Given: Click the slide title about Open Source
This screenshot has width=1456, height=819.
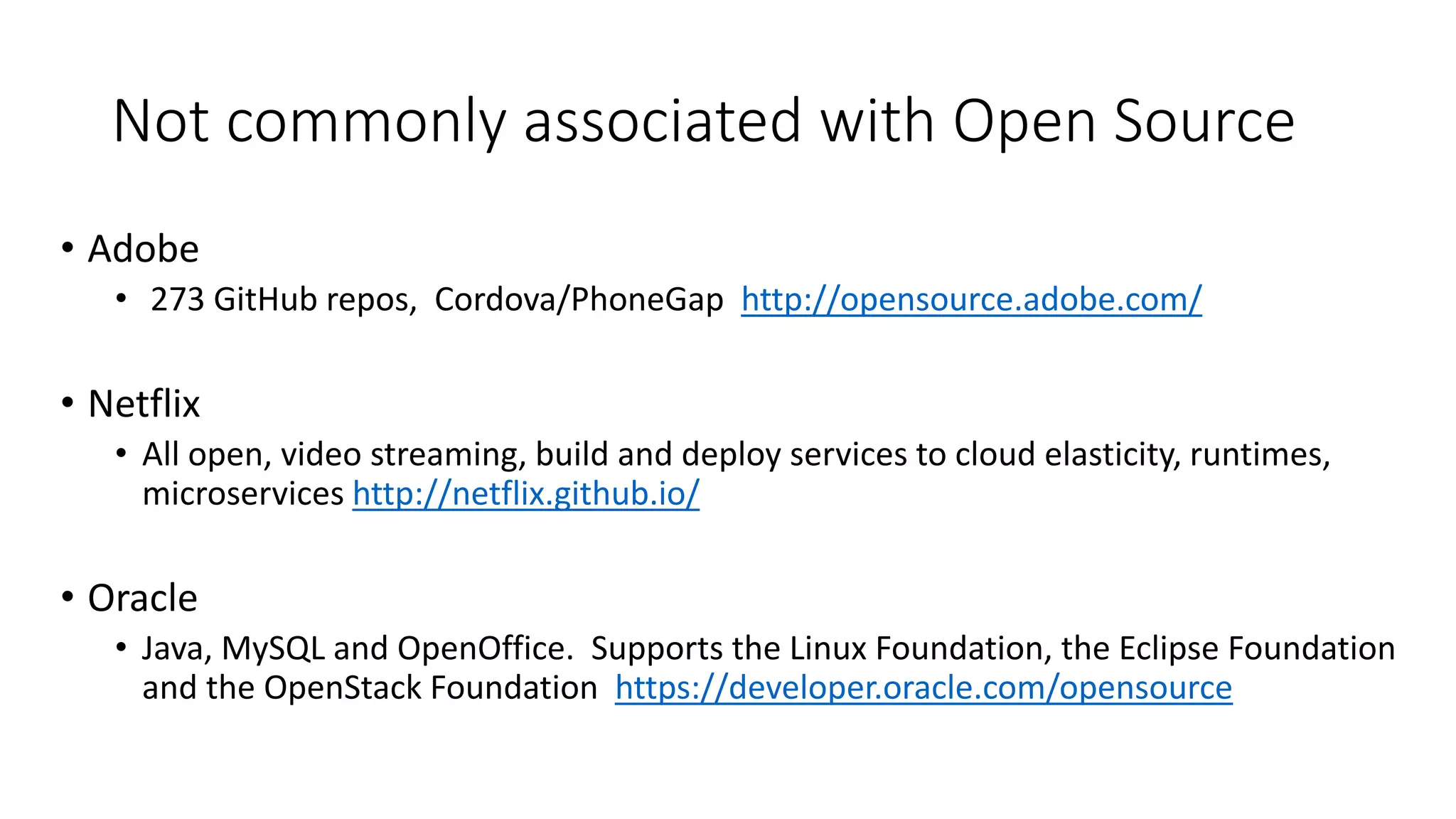Looking at the screenshot, I should [x=703, y=121].
